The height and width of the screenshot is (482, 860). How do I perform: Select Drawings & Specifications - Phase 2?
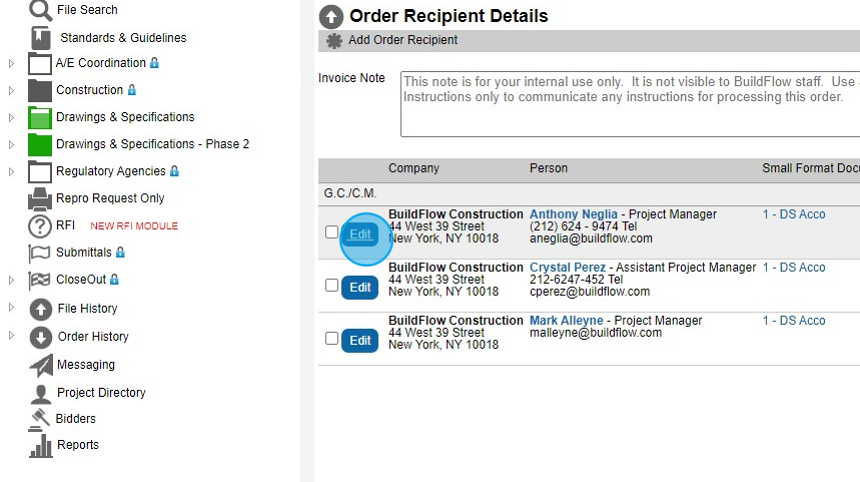tap(152, 144)
